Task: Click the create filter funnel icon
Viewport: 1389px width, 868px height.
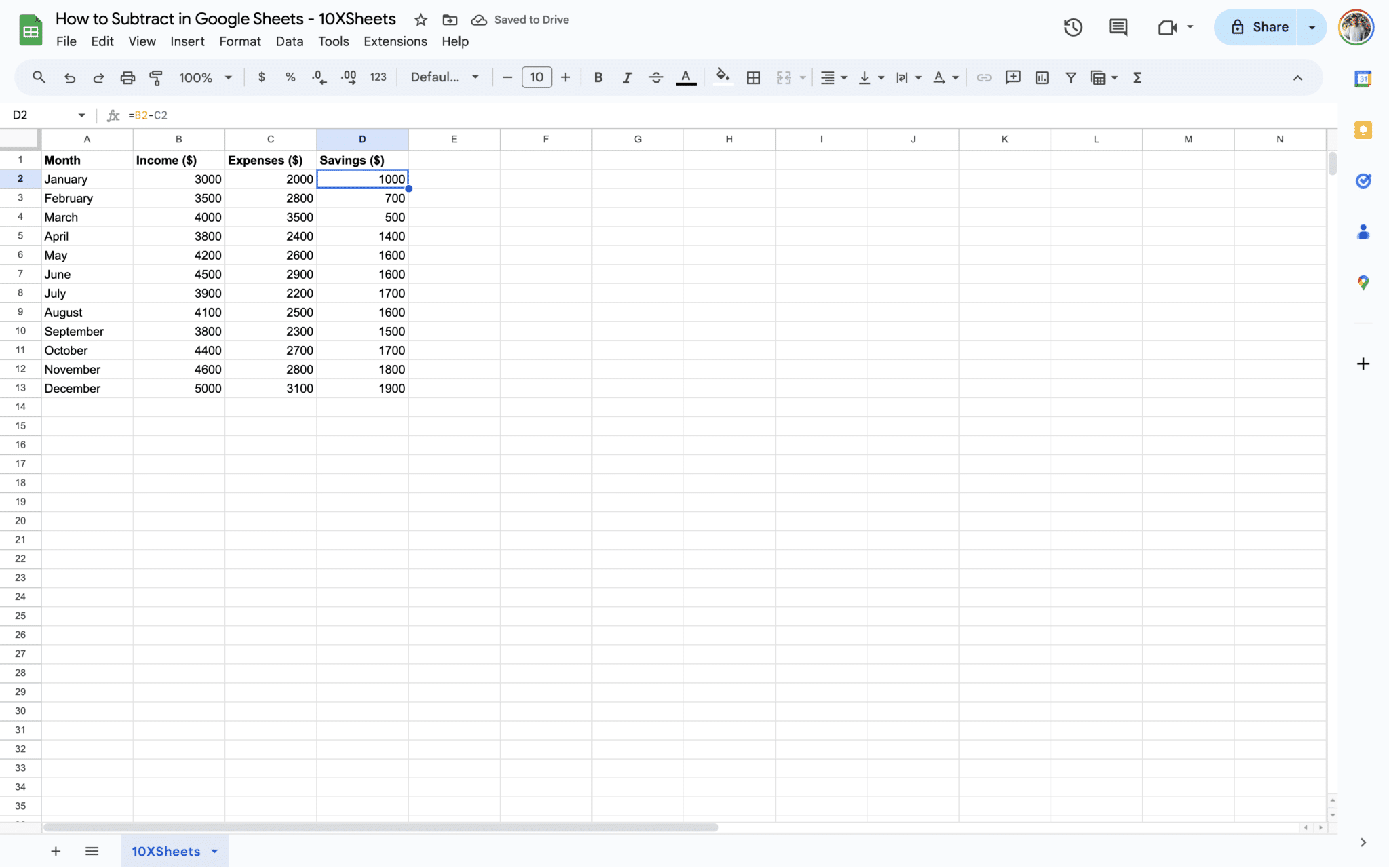Action: click(1070, 77)
